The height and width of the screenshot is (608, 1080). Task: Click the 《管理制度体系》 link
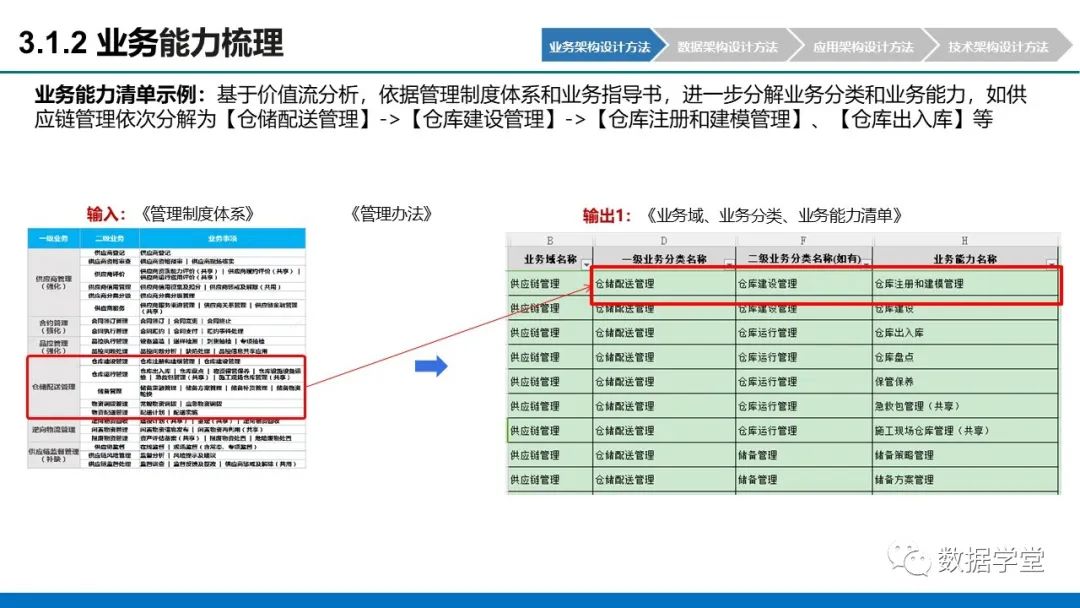[x=199, y=213]
